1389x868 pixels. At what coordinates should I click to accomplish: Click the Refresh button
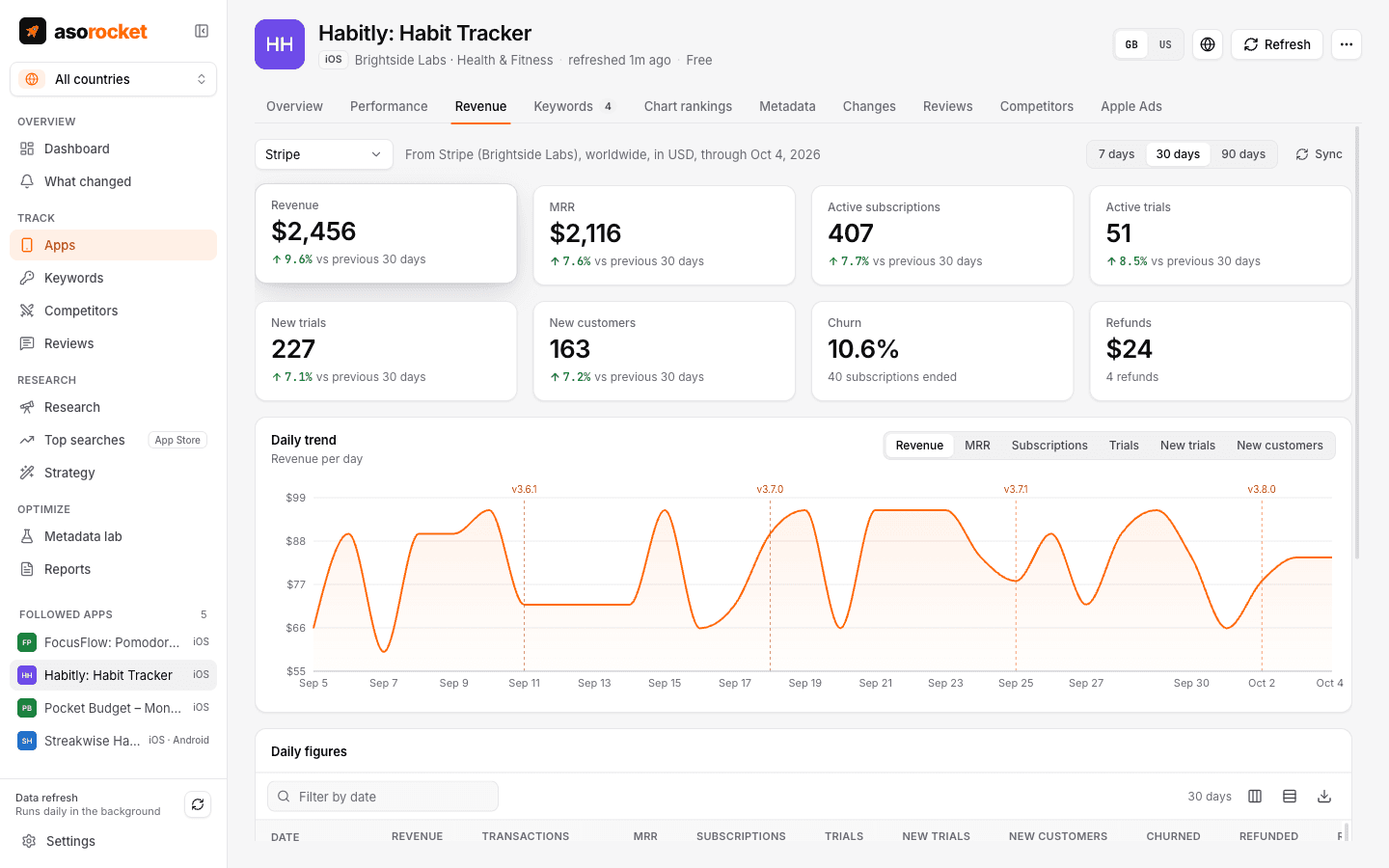tap(1277, 44)
